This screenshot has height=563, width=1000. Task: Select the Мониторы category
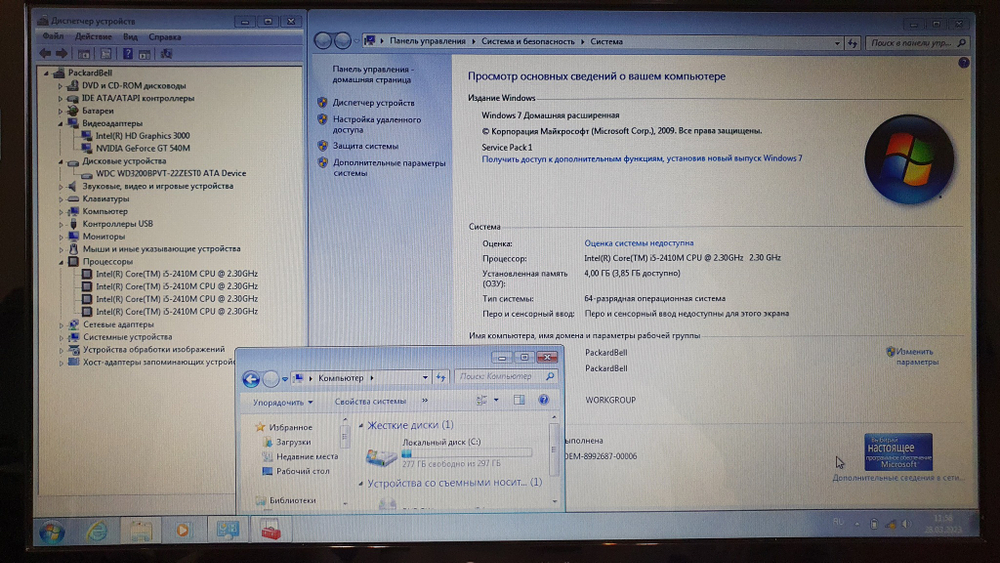click(103, 237)
